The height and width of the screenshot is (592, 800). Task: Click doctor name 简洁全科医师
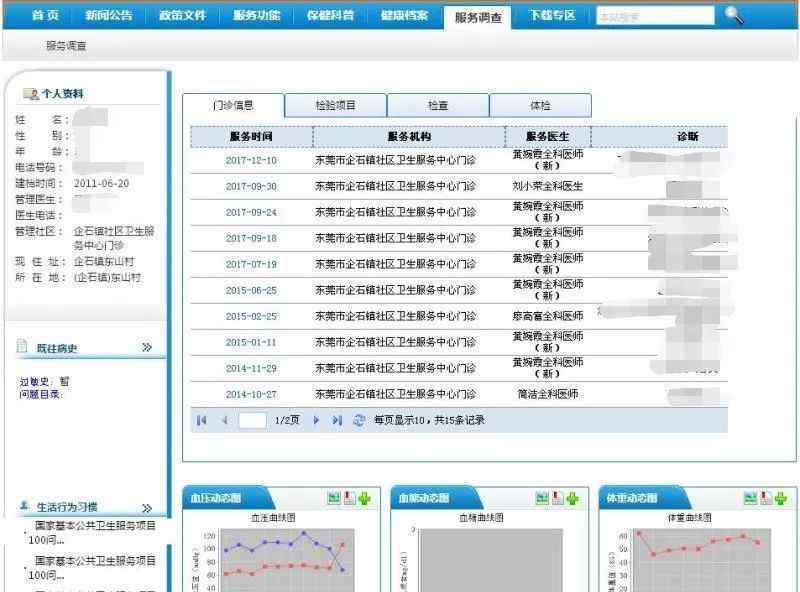548,394
